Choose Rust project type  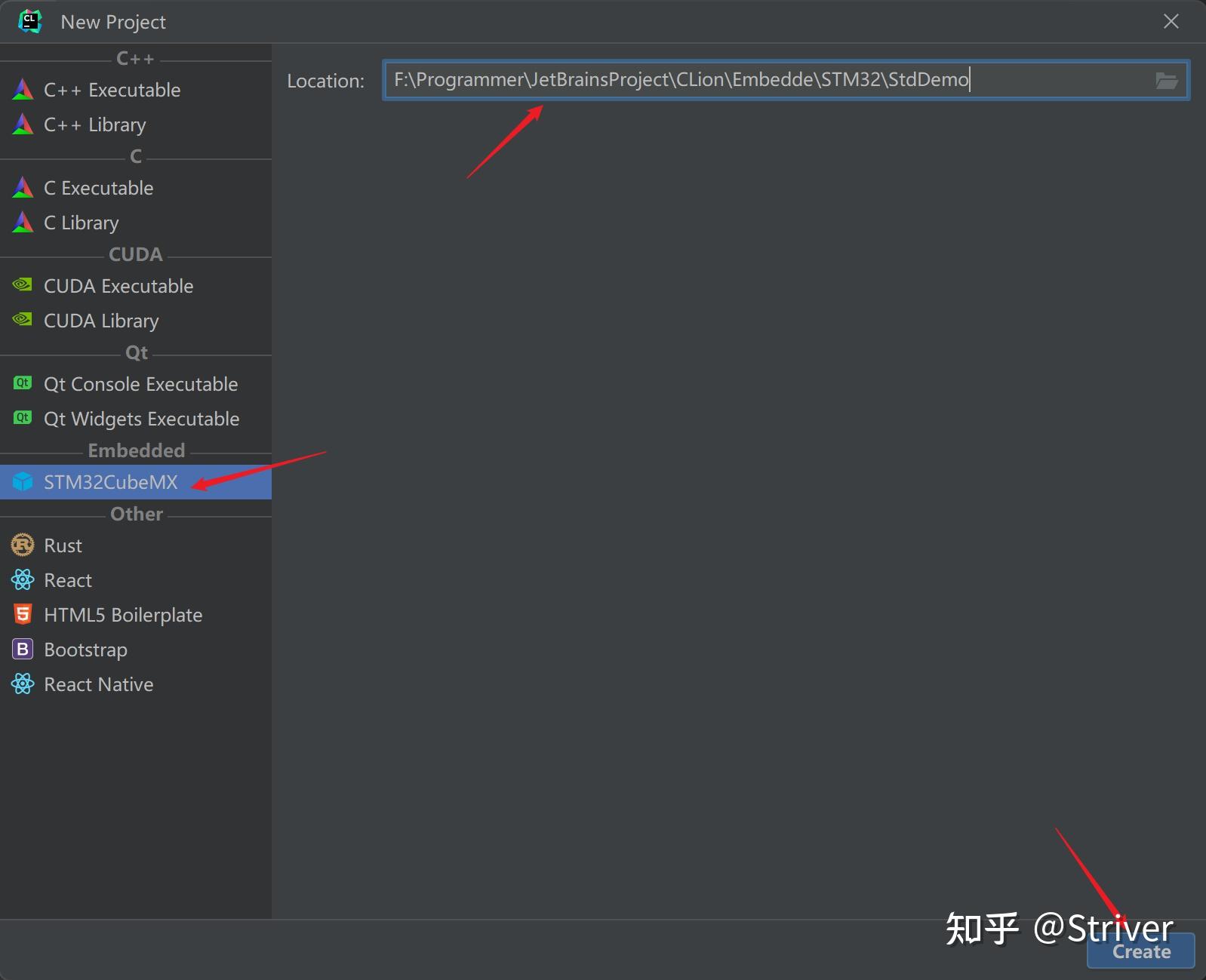tap(136, 545)
